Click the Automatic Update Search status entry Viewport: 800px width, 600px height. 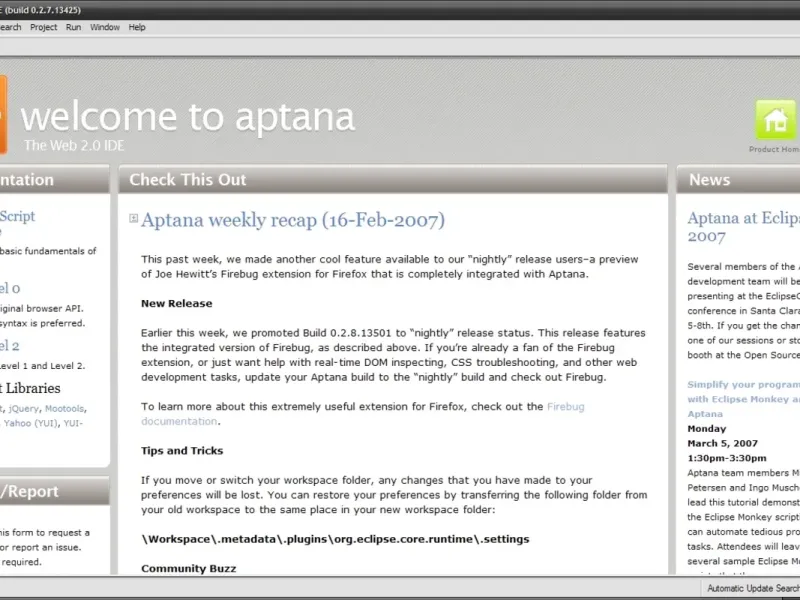tap(753, 588)
